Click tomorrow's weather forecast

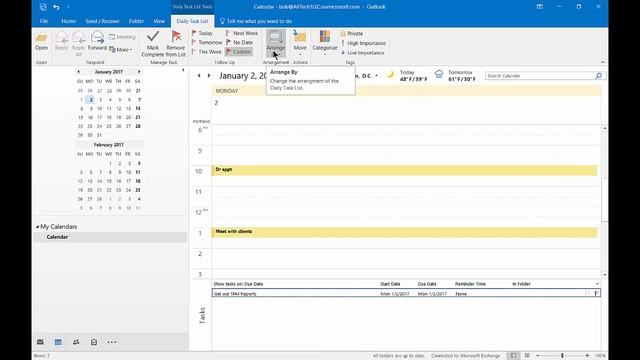point(456,76)
